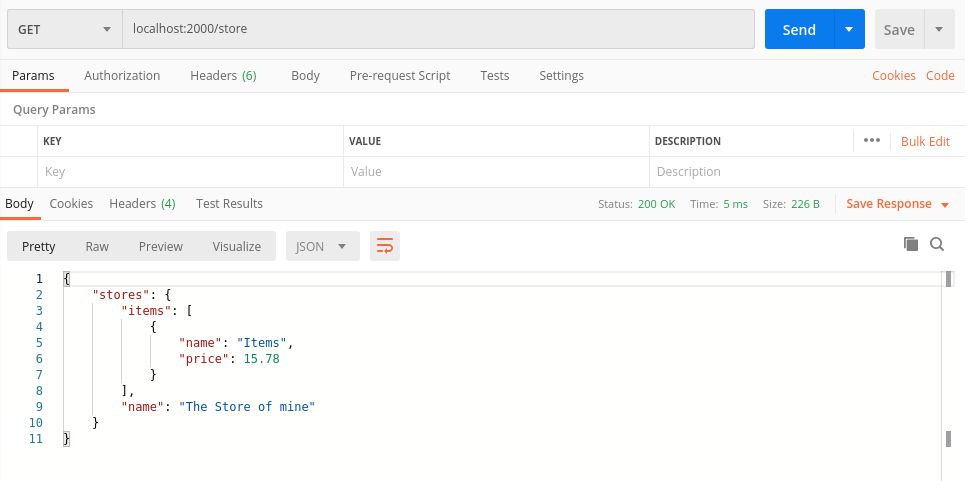
Task: Open the Test Results tab
Action: tap(229, 204)
